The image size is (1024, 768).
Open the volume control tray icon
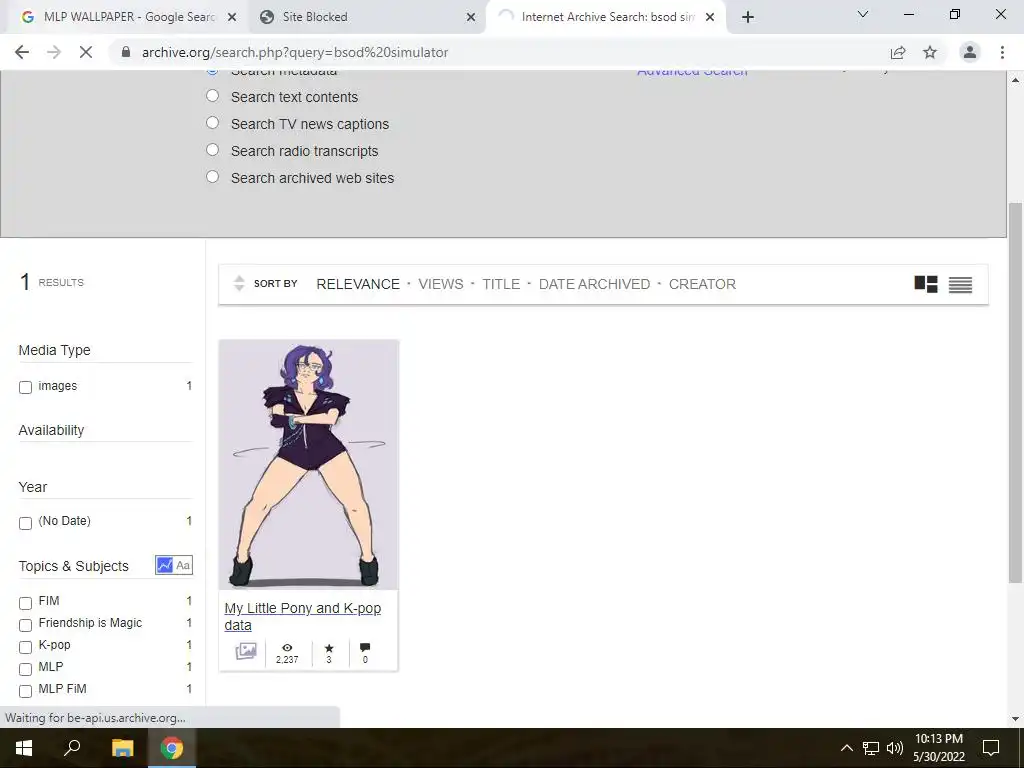coord(895,748)
